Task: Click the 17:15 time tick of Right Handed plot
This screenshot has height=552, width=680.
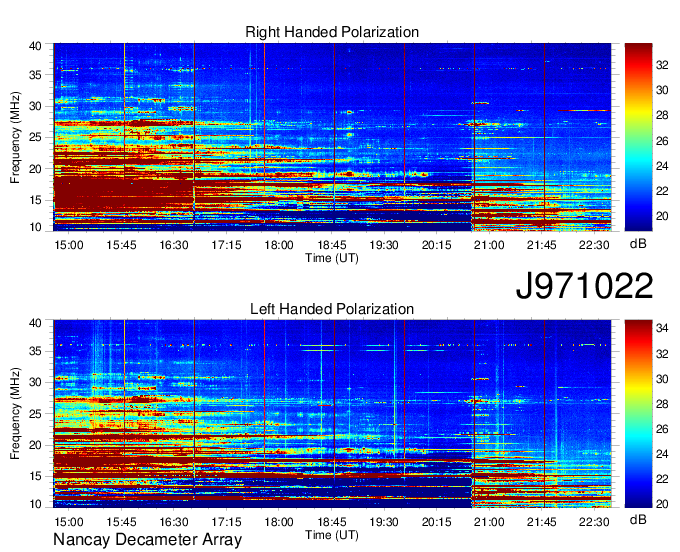Action: [x=226, y=245]
